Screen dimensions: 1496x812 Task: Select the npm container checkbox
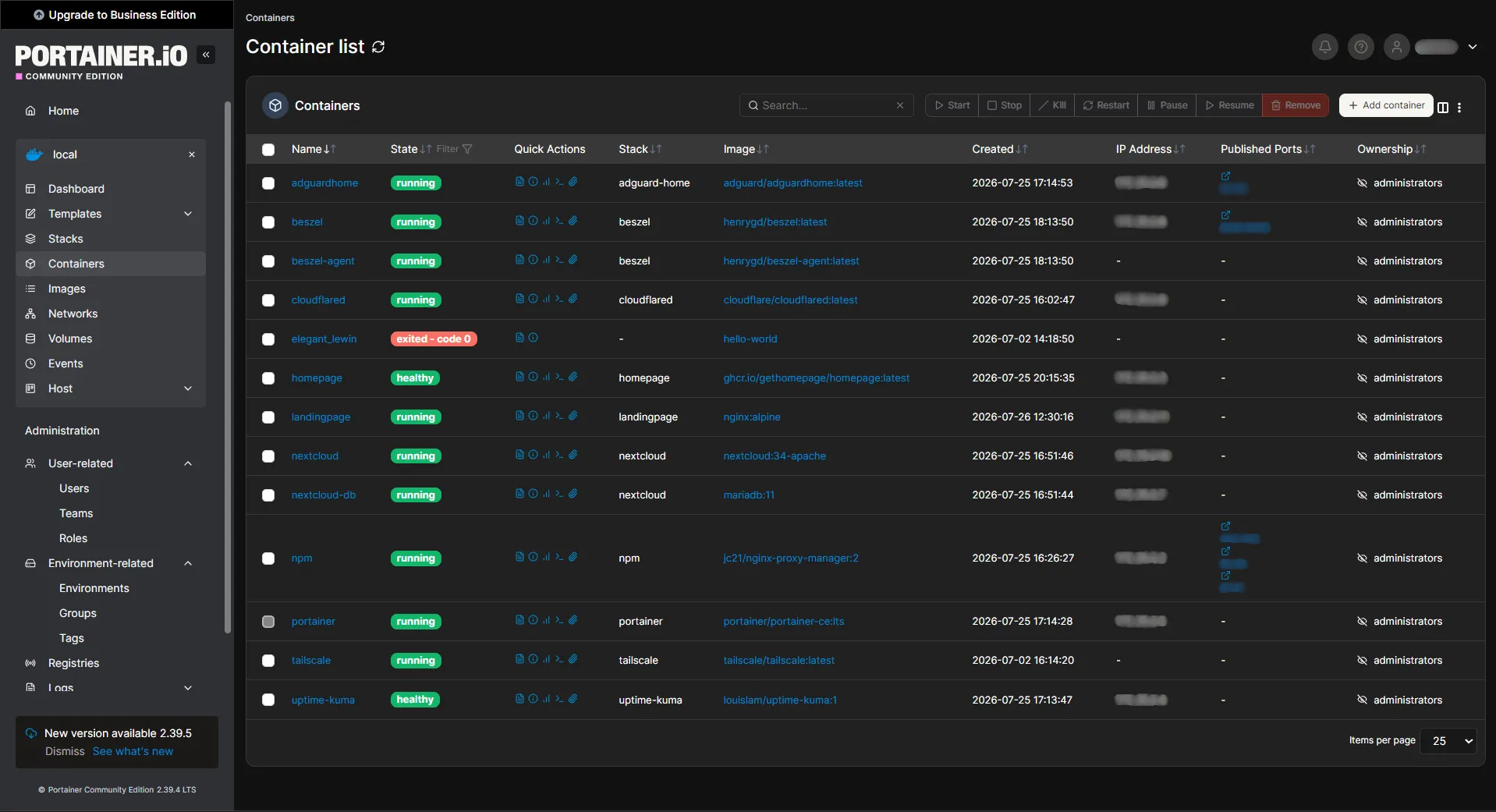click(268, 558)
